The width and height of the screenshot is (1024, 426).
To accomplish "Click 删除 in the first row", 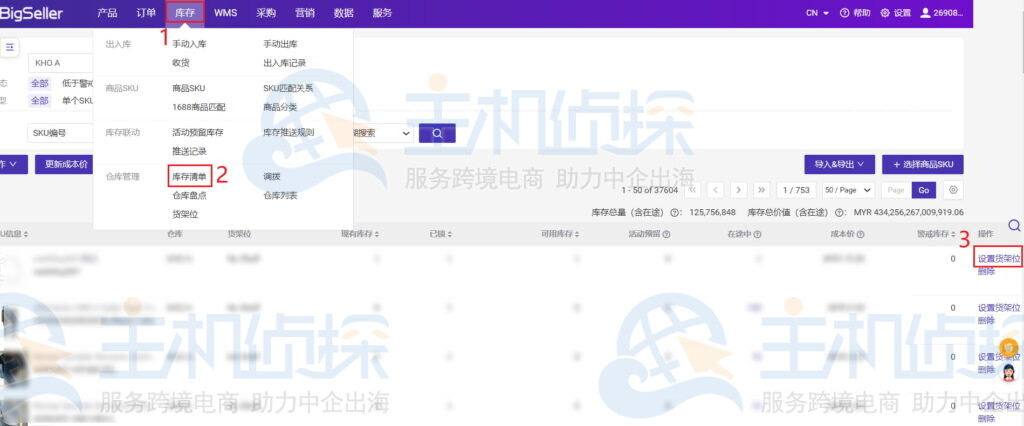I will [986, 271].
